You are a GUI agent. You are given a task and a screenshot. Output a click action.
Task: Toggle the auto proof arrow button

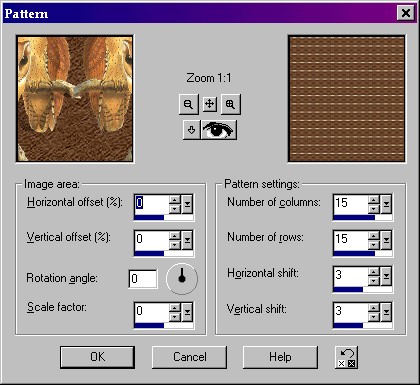click(191, 130)
